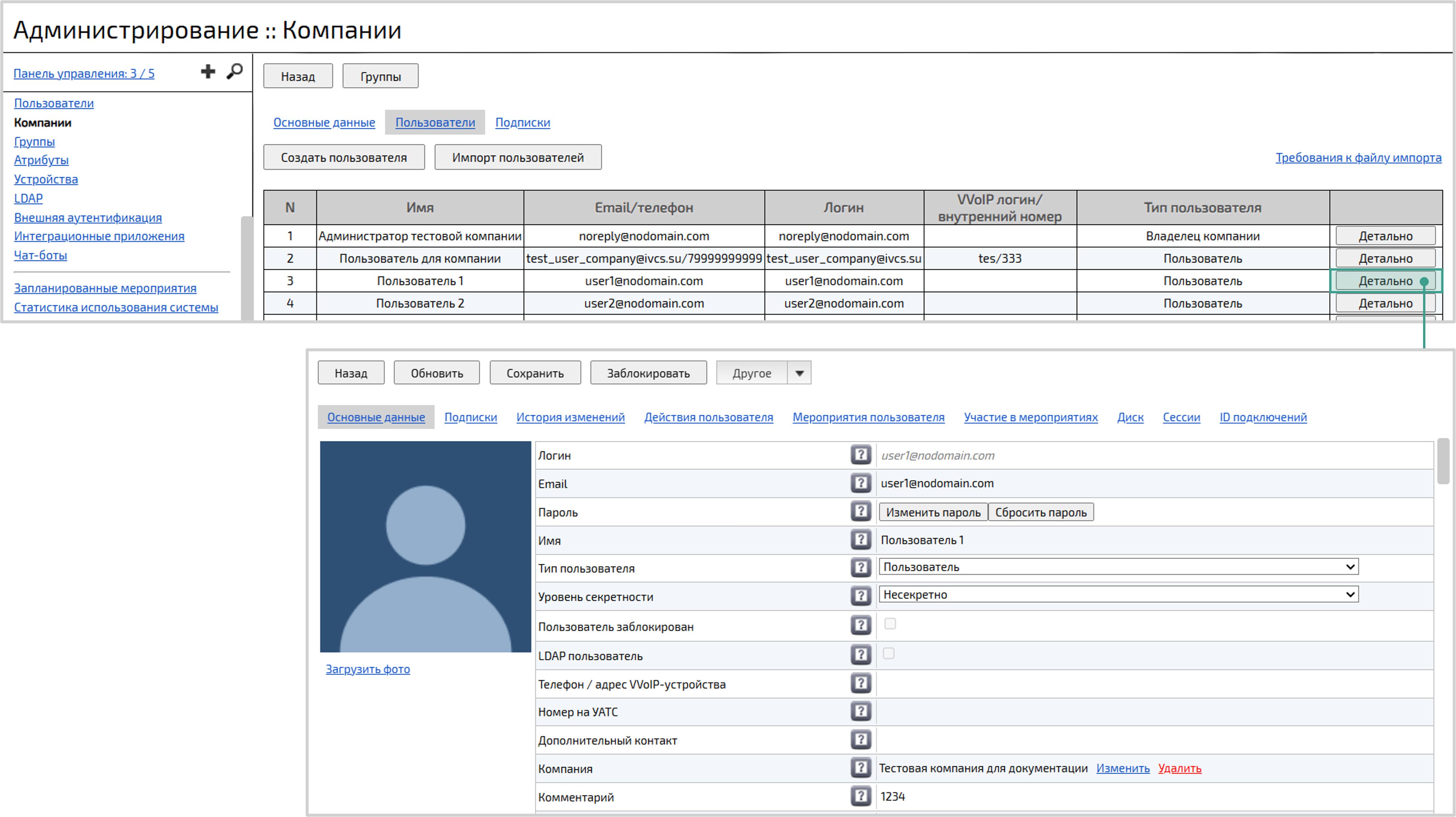Click help icon beside Компания row
This screenshot has height=817, width=1456.
(x=860, y=767)
